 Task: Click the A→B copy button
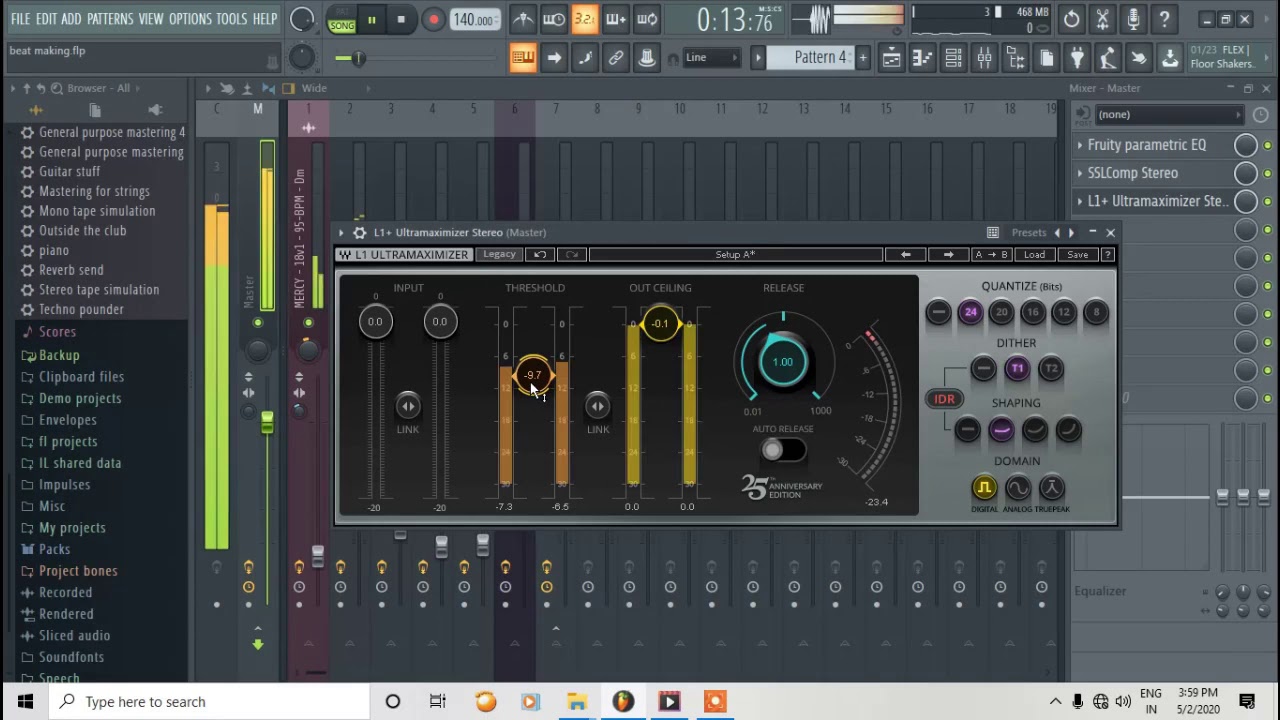(991, 255)
